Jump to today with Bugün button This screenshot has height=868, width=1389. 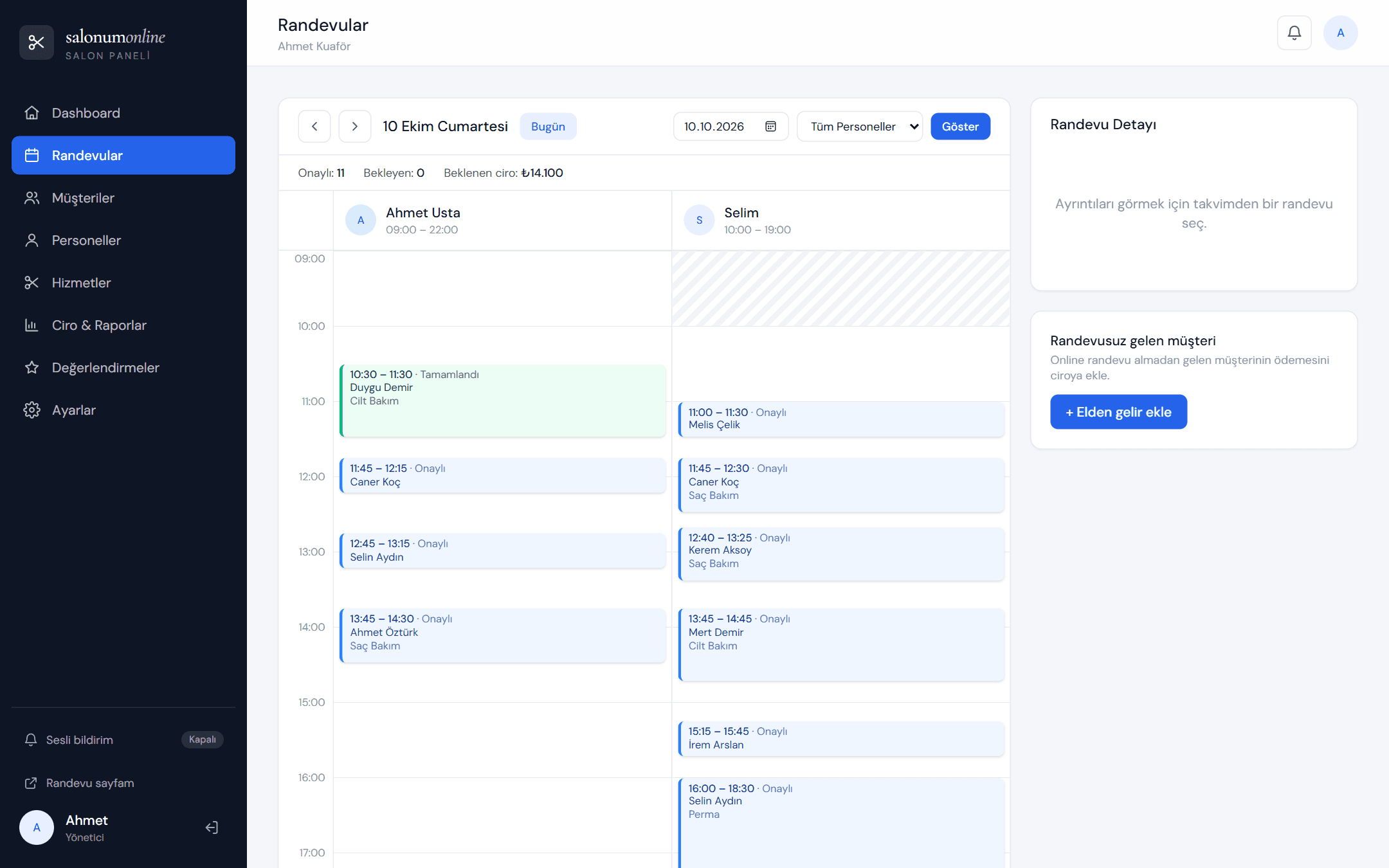548,127
